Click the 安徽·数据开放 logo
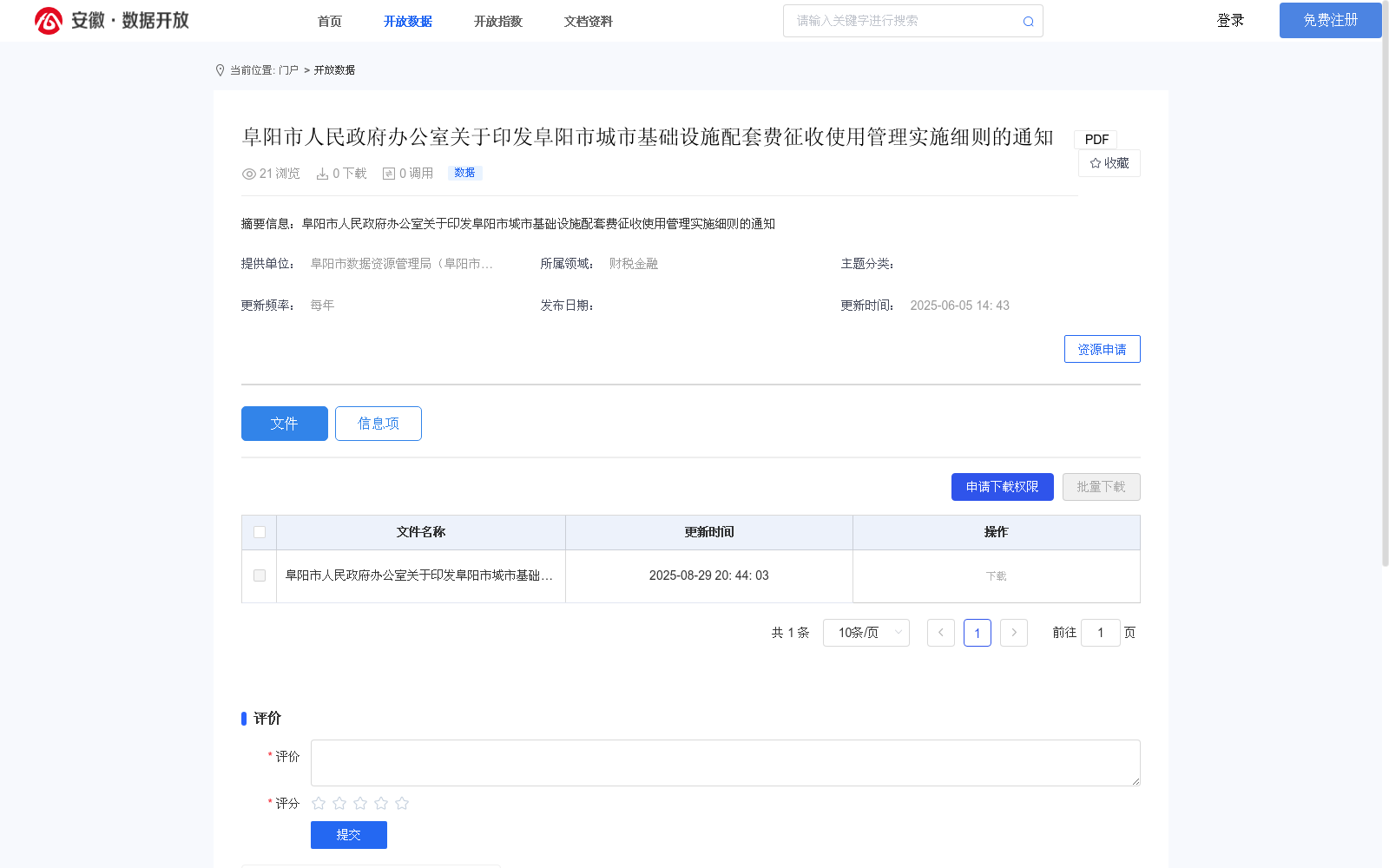This screenshot has height=868, width=1389. tap(112, 21)
